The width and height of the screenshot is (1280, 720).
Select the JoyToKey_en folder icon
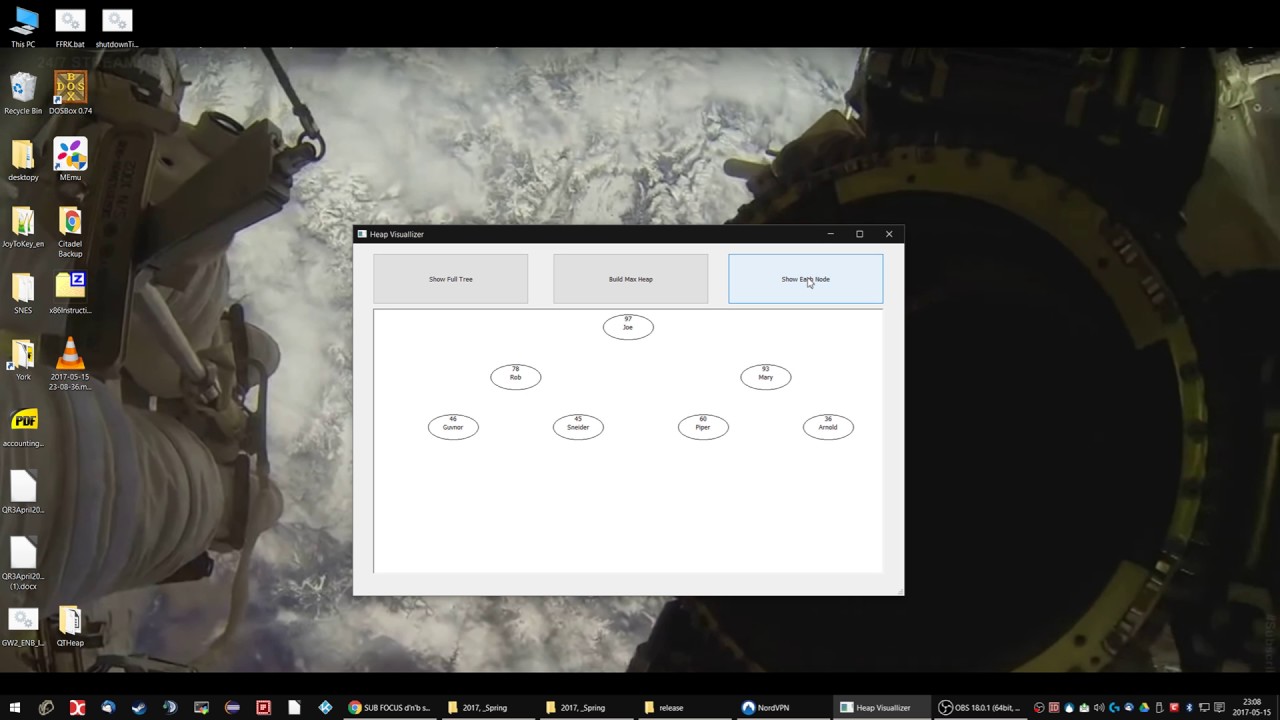pyautogui.click(x=23, y=227)
